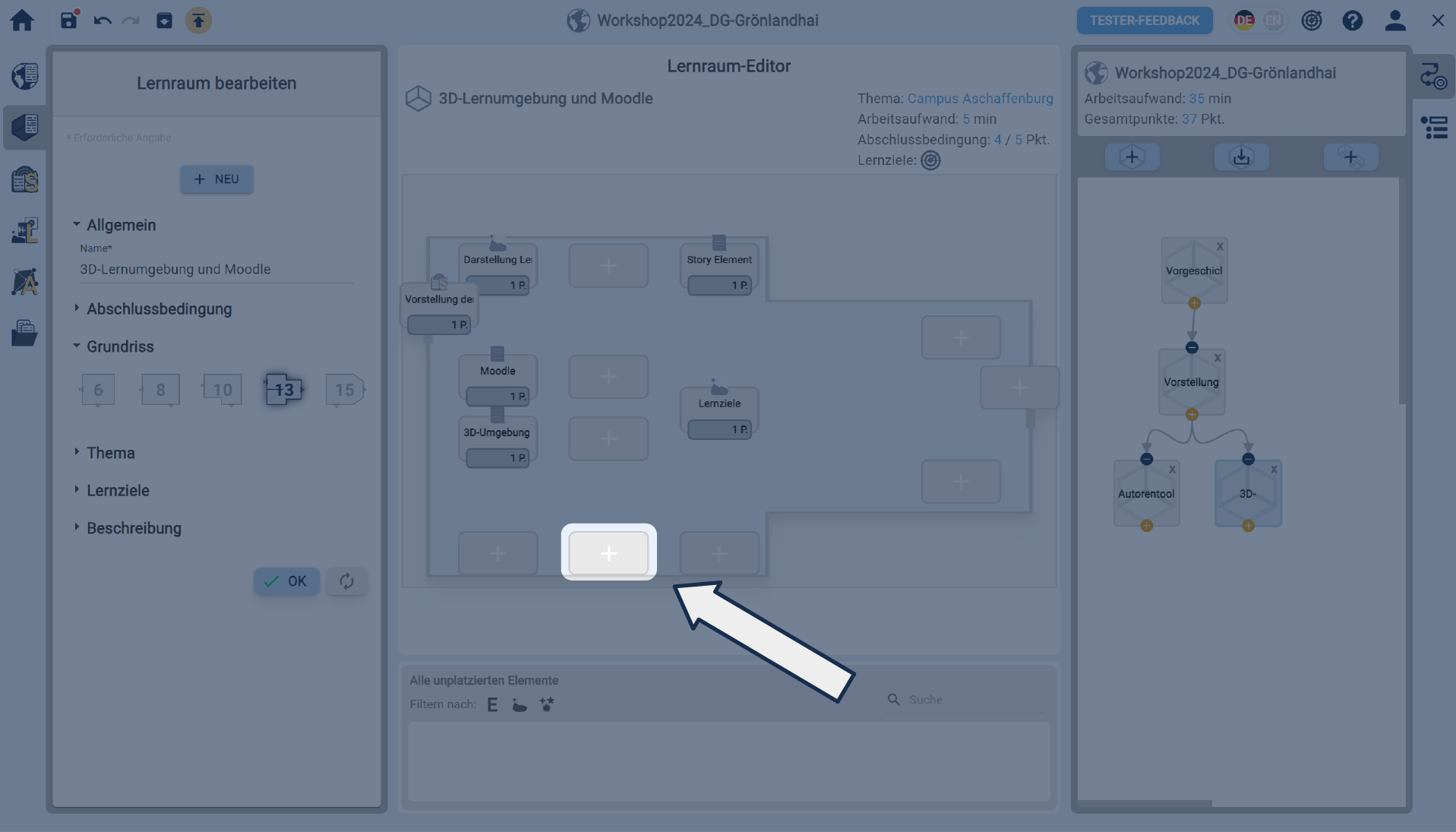Open the learning room tab in left sidebar
The image size is (1456, 832).
(25, 127)
